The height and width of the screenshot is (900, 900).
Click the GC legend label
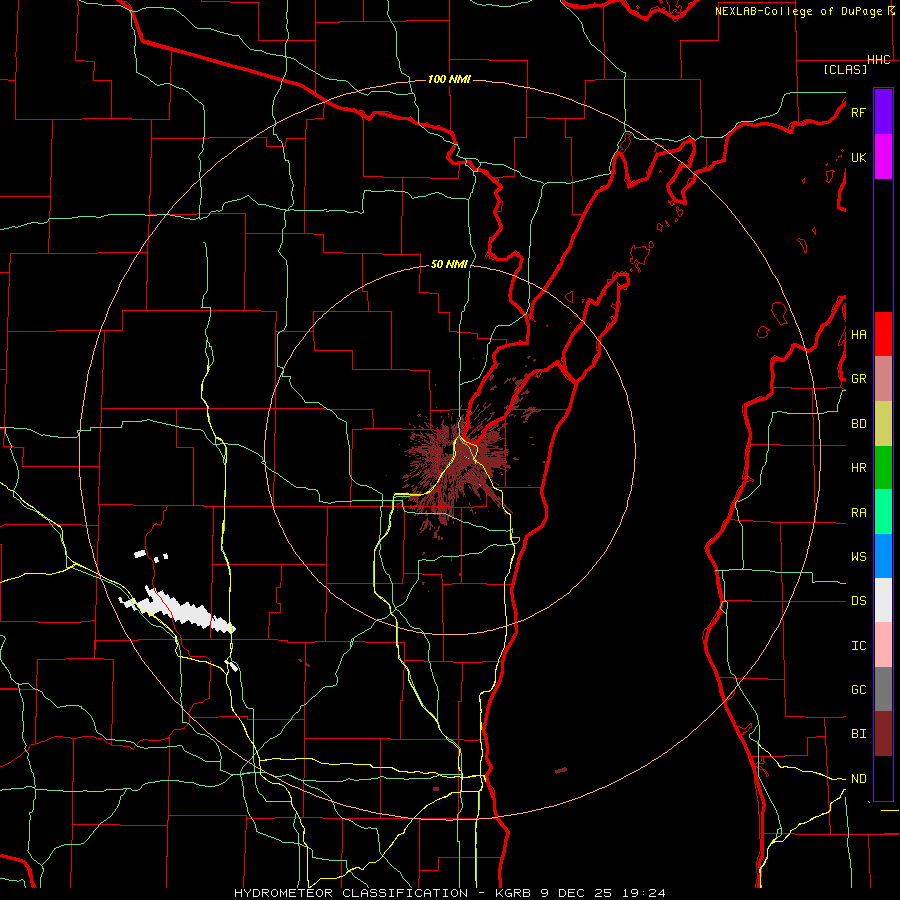tap(858, 690)
